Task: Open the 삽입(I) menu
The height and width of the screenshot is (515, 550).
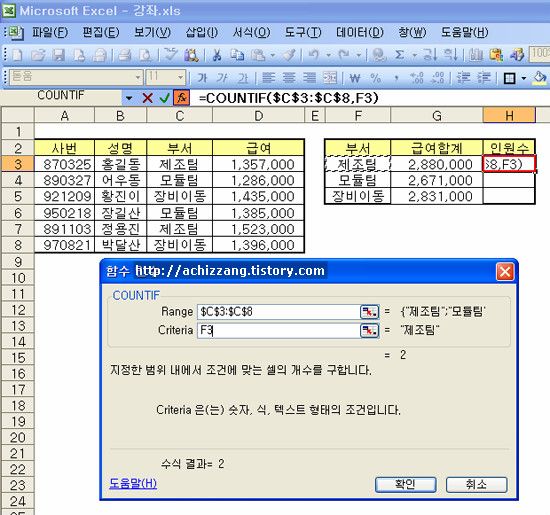Action: [x=202, y=32]
